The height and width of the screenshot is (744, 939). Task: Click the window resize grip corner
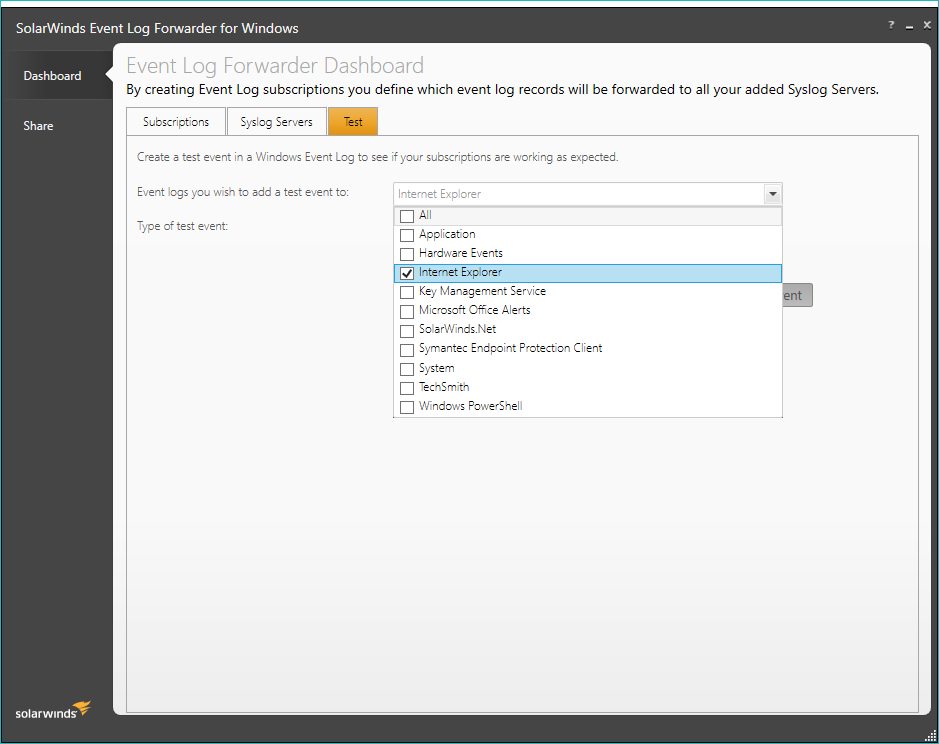(930, 736)
